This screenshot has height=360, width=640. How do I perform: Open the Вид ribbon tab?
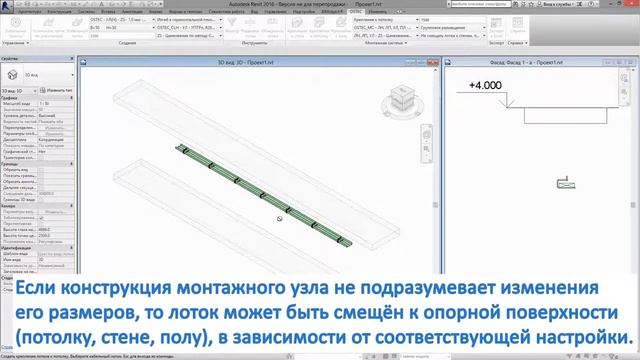[254, 12]
